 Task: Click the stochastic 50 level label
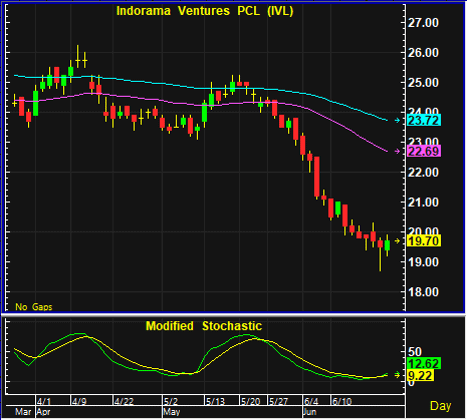tap(415, 352)
